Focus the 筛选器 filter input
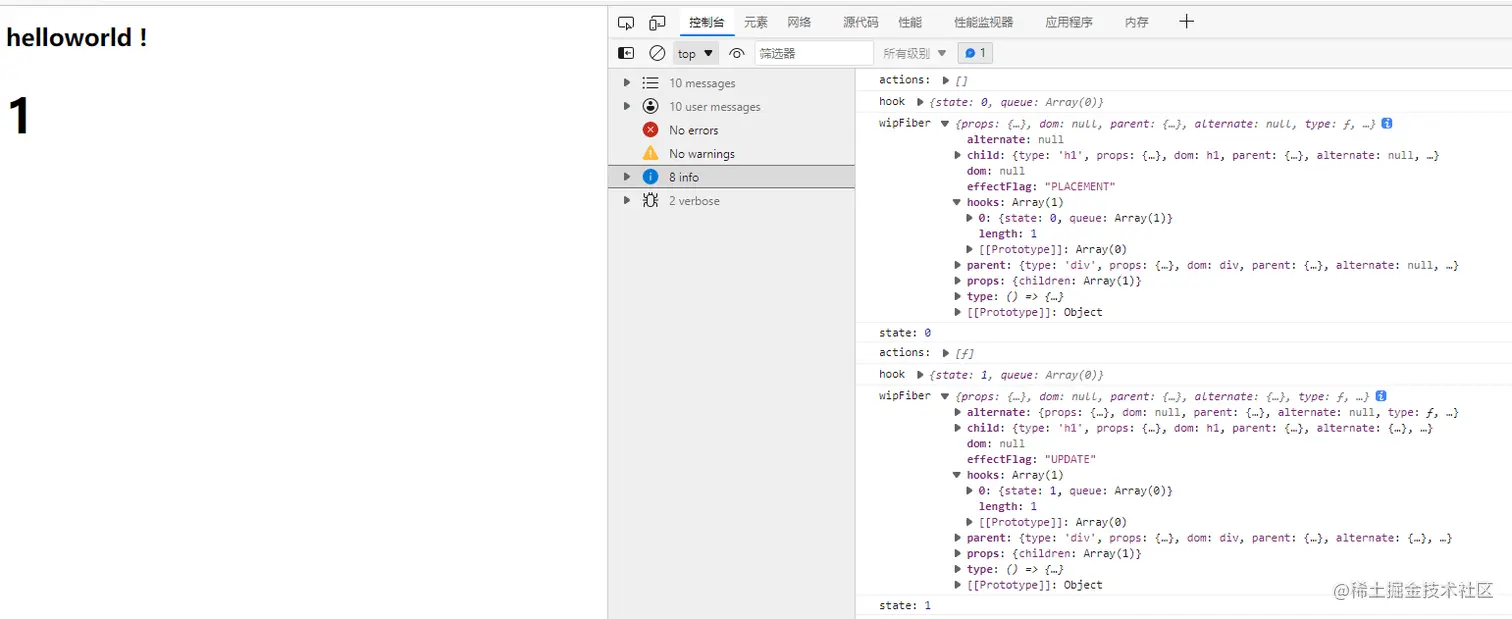The width and height of the screenshot is (1512, 619). point(814,53)
